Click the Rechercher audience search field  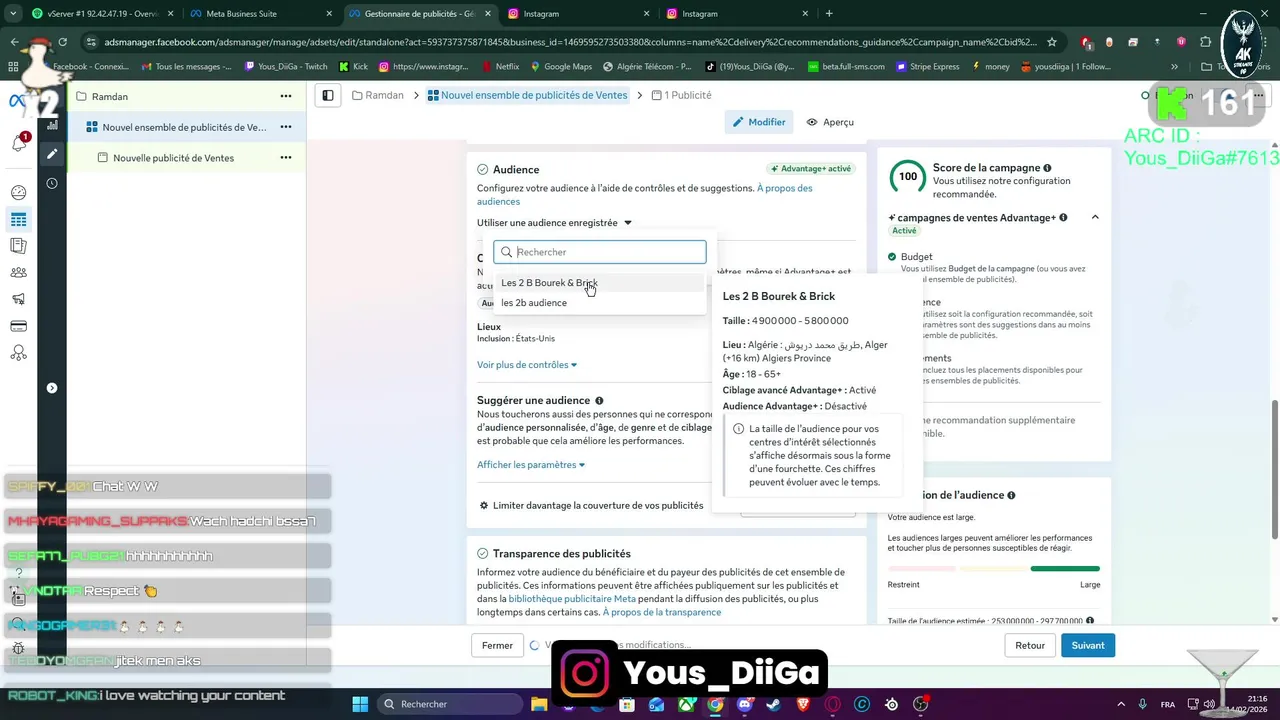pos(600,252)
